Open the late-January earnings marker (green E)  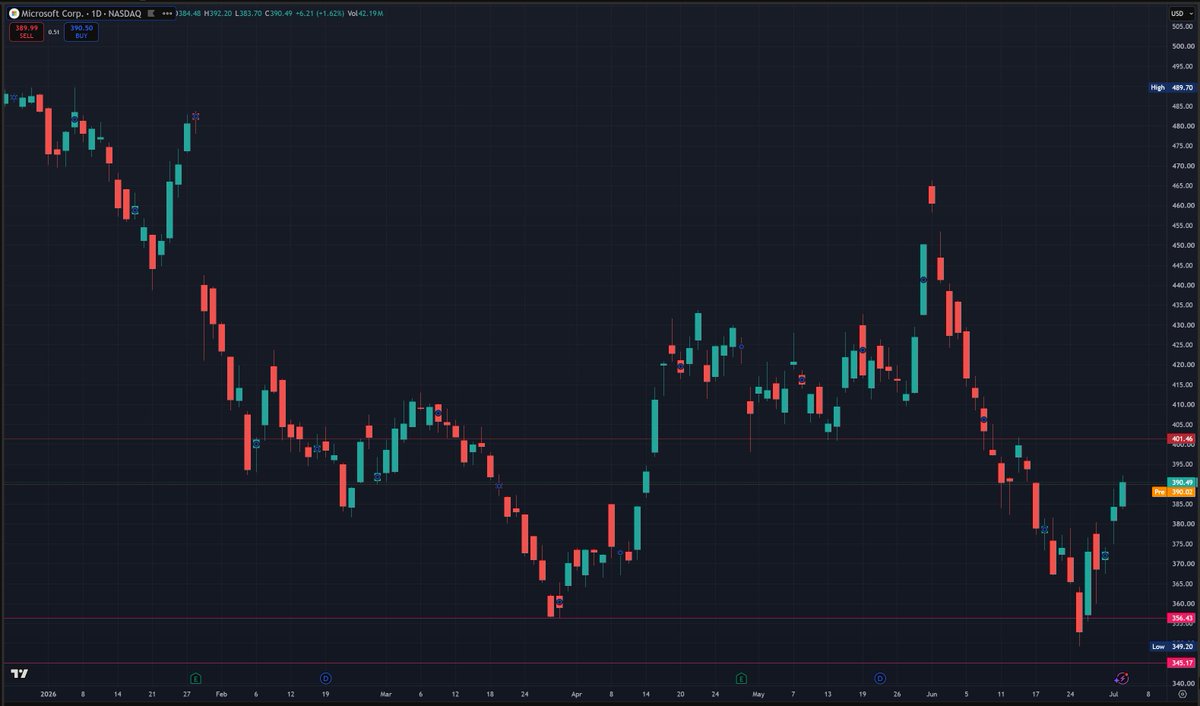pyautogui.click(x=196, y=678)
